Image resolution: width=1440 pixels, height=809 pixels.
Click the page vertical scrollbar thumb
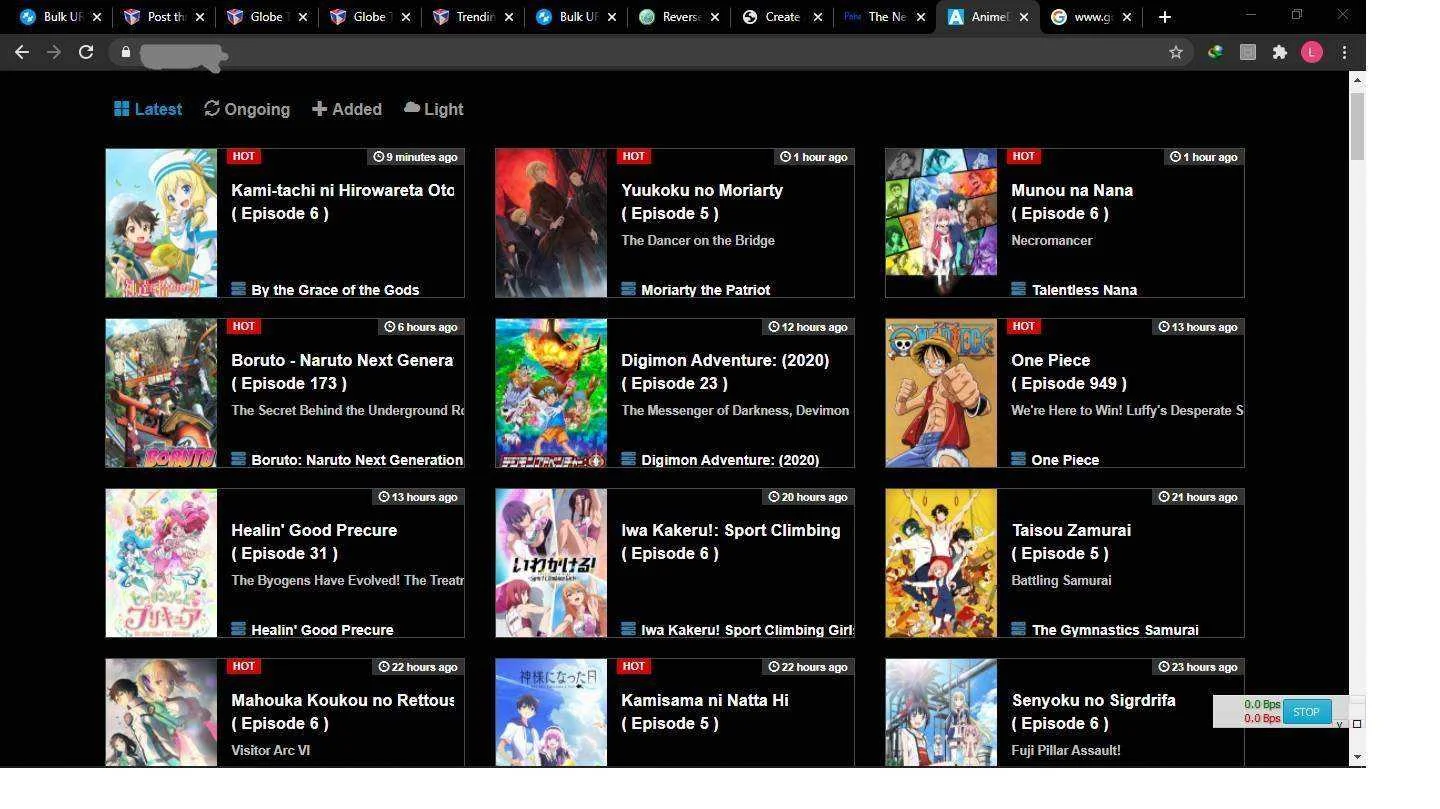pyautogui.click(x=1357, y=125)
